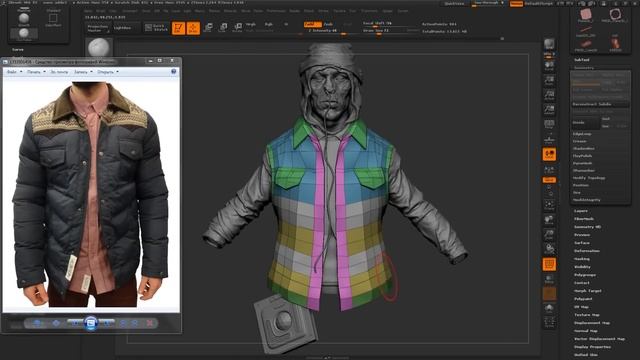Image resolution: width=640 pixels, height=360 pixels.
Task: Select the Scale transform icon in top shelf
Action: 223,28
